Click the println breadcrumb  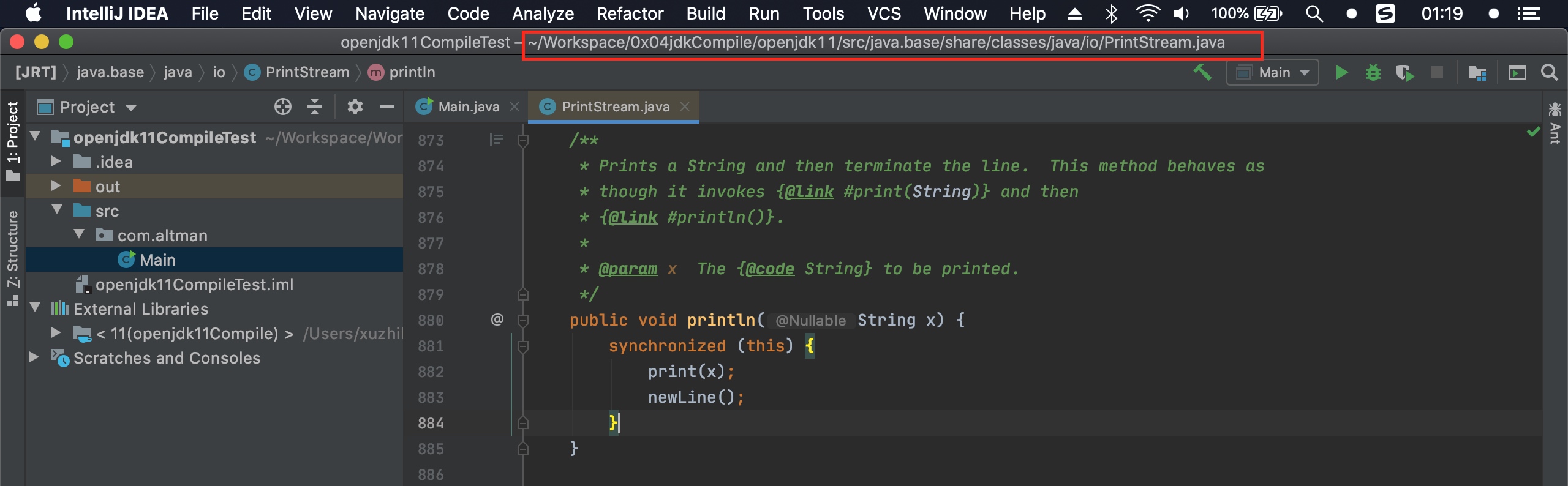pos(402,72)
